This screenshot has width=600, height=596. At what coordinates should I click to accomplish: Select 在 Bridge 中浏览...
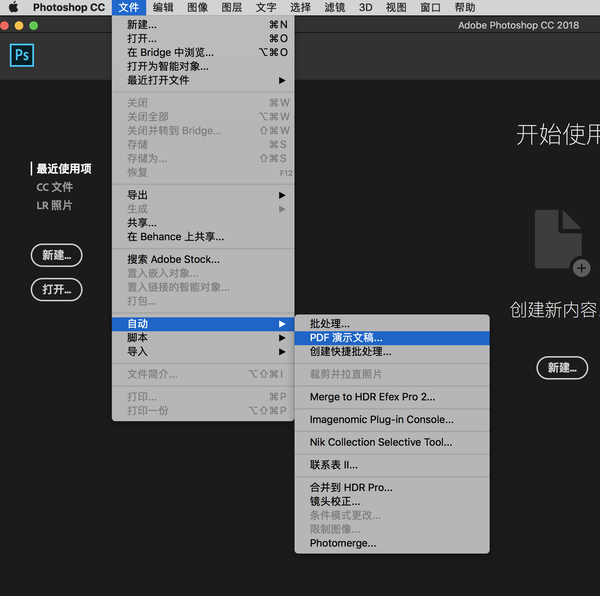pos(203,52)
